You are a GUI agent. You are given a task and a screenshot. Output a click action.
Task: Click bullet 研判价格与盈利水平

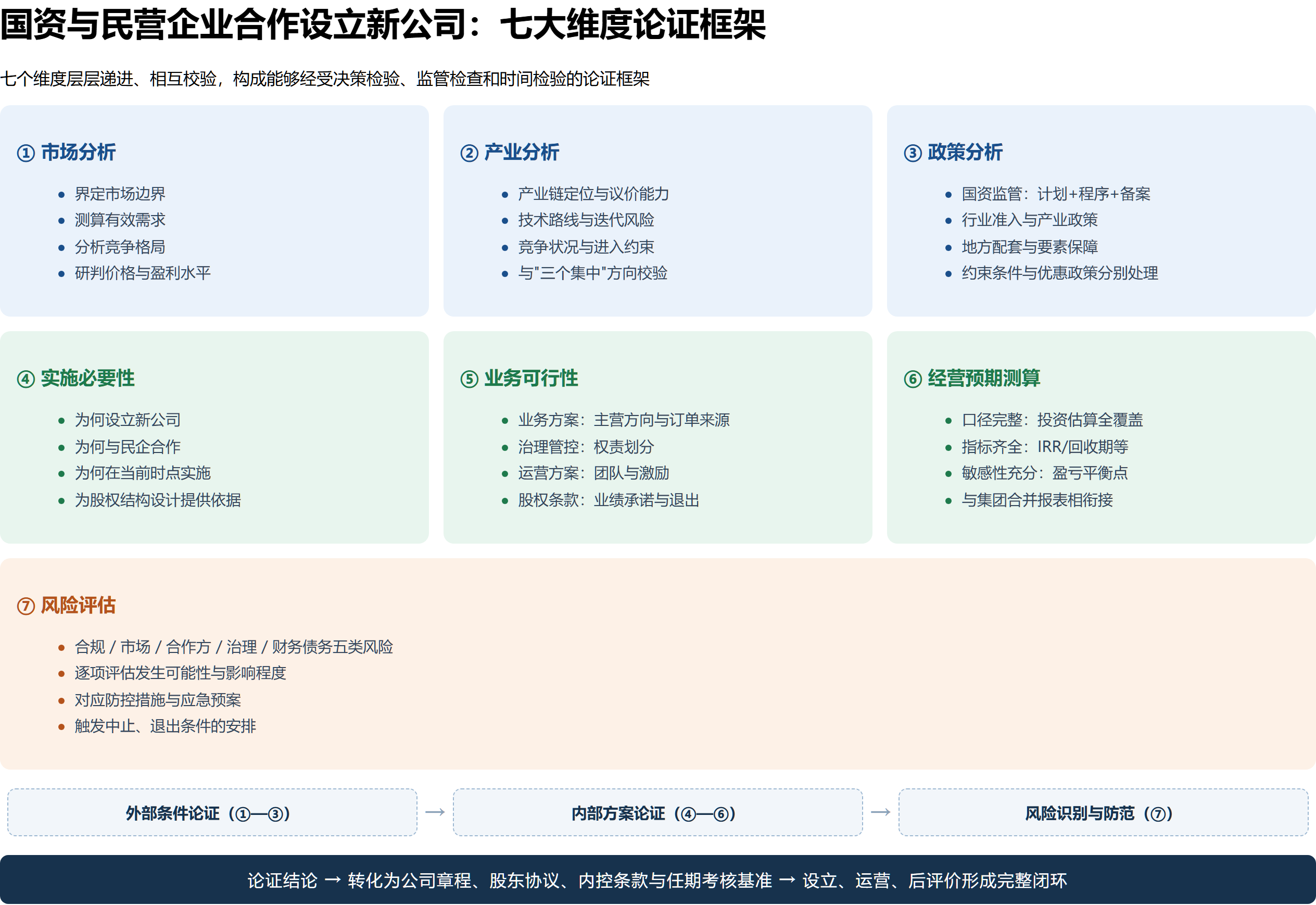tap(143, 273)
